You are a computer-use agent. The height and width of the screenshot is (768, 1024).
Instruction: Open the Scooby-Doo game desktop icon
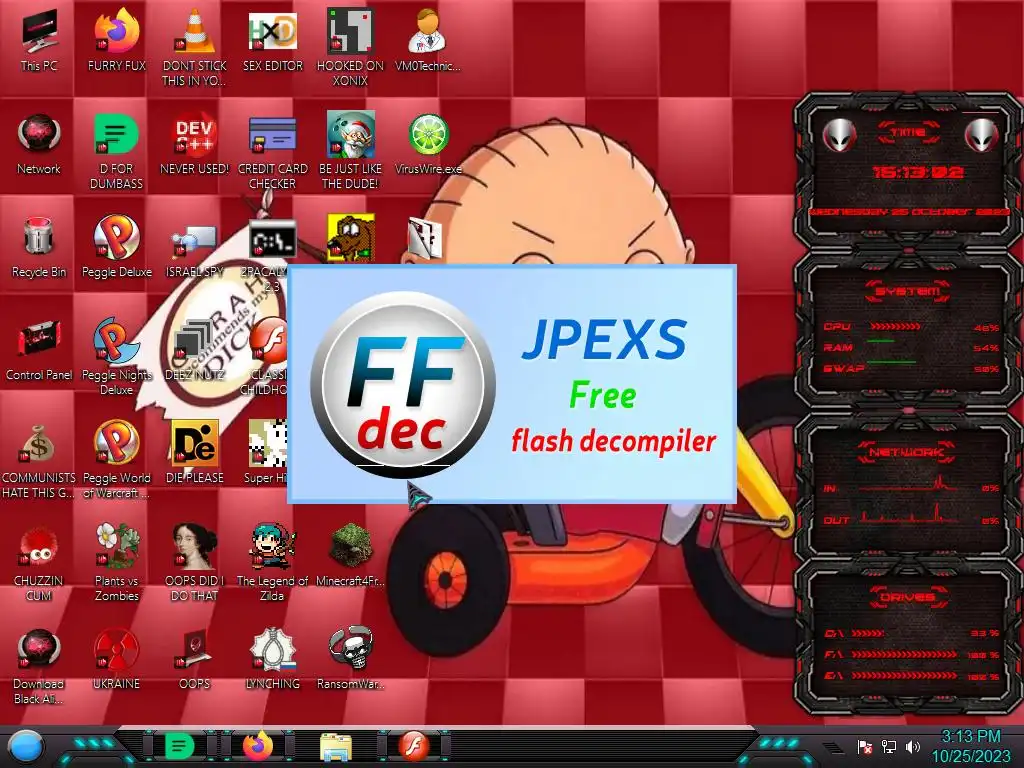click(350, 238)
